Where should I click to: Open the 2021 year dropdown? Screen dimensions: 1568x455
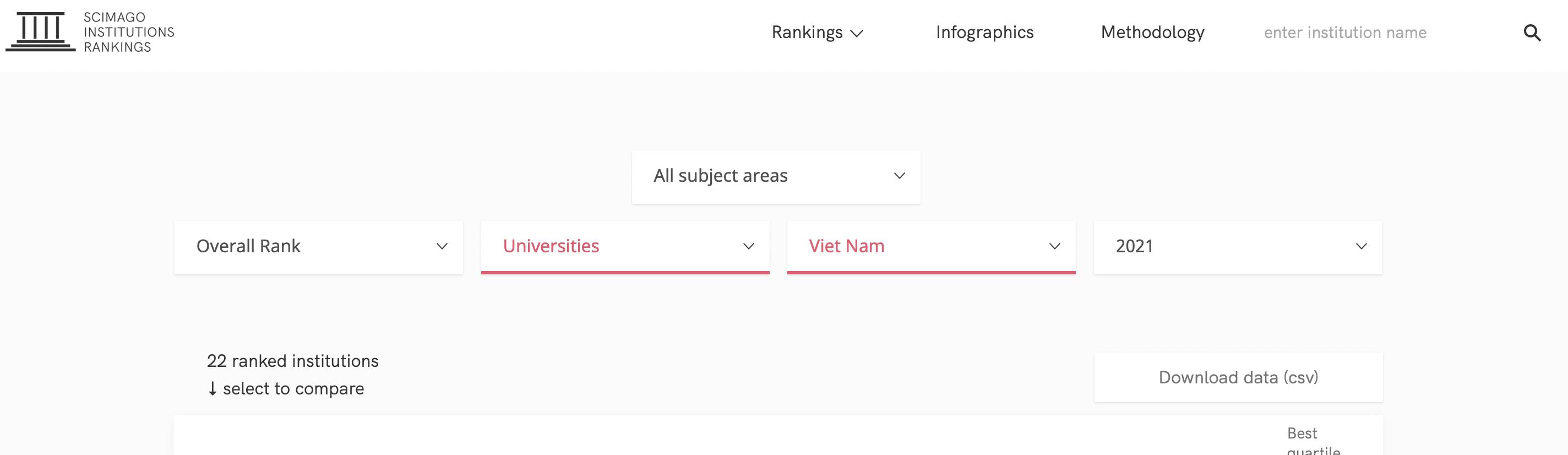click(x=1238, y=248)
